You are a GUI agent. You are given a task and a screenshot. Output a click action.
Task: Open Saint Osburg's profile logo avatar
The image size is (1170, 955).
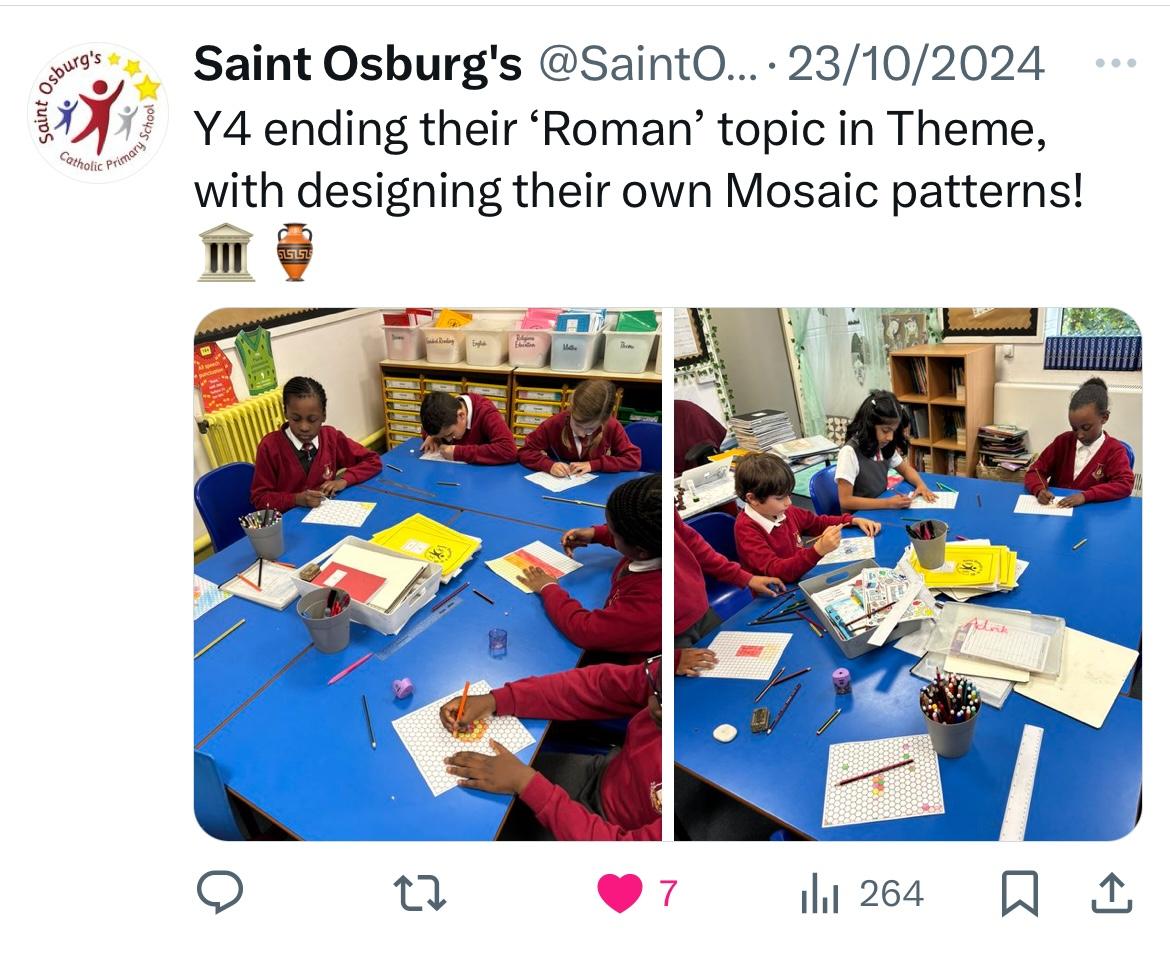[98, 112]
